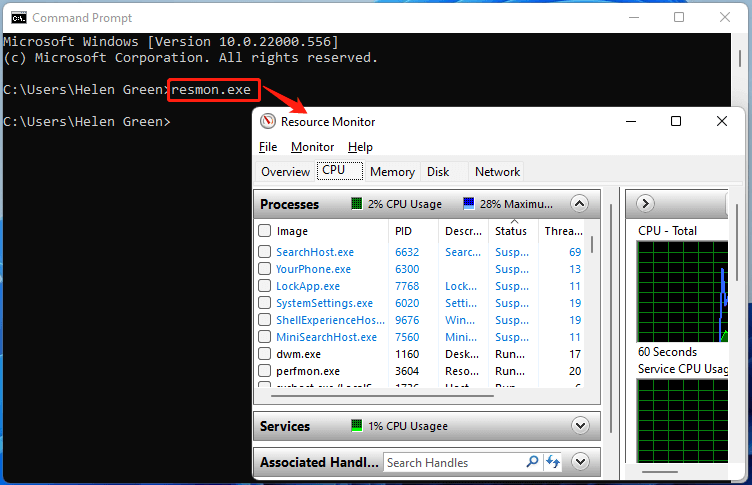Click the blue Maximum Frequency indicator
This screenshot has height=485, width=752.
pos(469,203)
